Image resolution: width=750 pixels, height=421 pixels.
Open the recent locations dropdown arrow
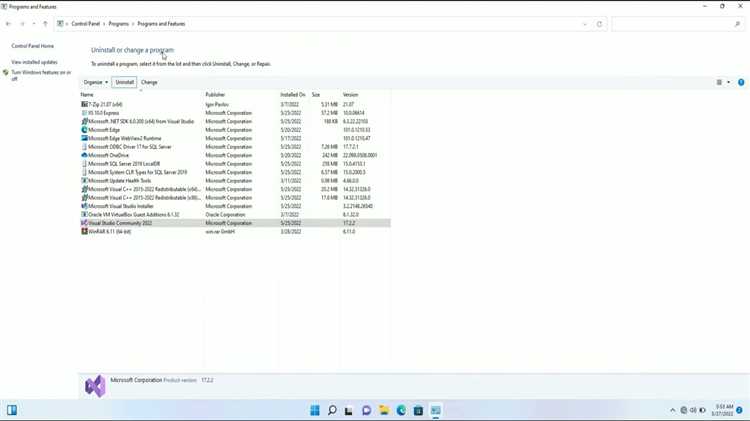[x=33, y=24]
